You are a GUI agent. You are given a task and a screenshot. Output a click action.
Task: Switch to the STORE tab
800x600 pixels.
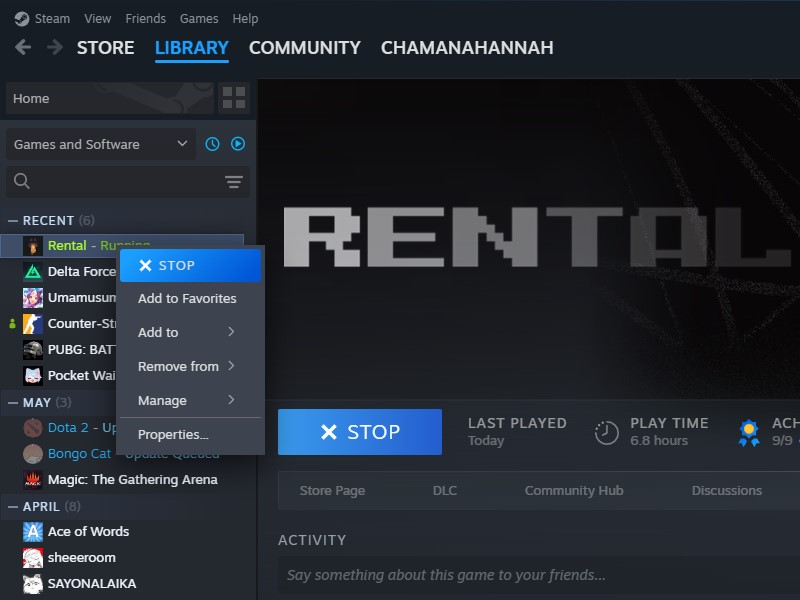(106, 47)
